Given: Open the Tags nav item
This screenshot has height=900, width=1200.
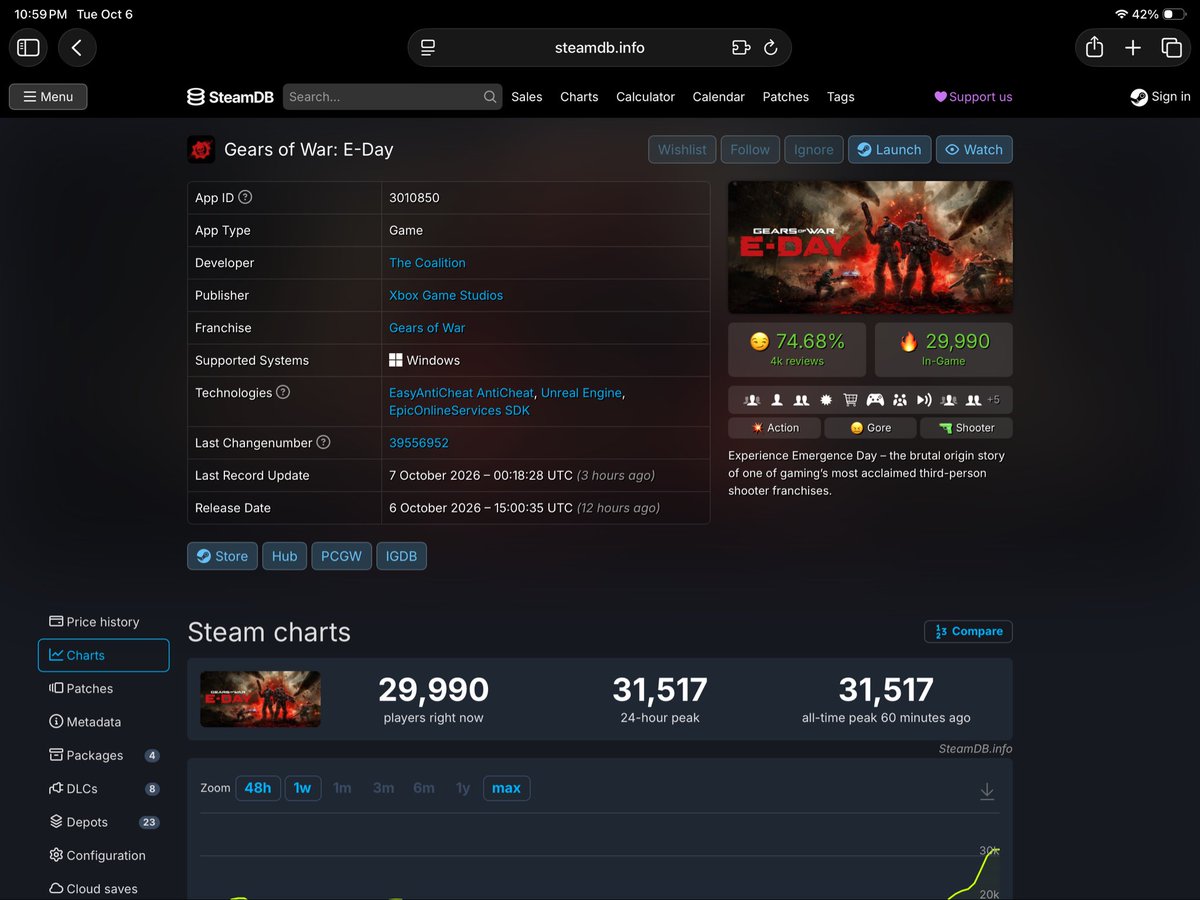Looking at the screenshot, I should click(840, 97).
